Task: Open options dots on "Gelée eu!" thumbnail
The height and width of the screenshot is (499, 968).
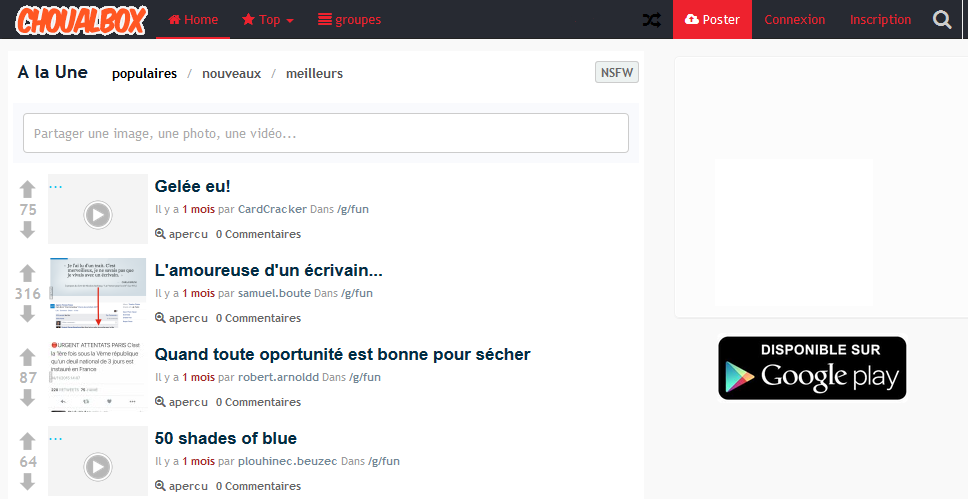Action: (56, 186)
